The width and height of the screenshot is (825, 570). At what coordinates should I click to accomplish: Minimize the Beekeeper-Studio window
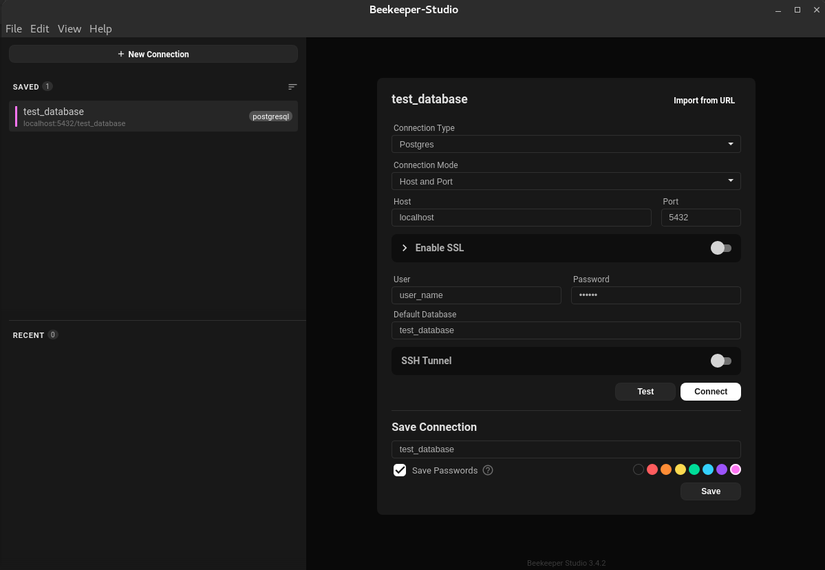778,10
